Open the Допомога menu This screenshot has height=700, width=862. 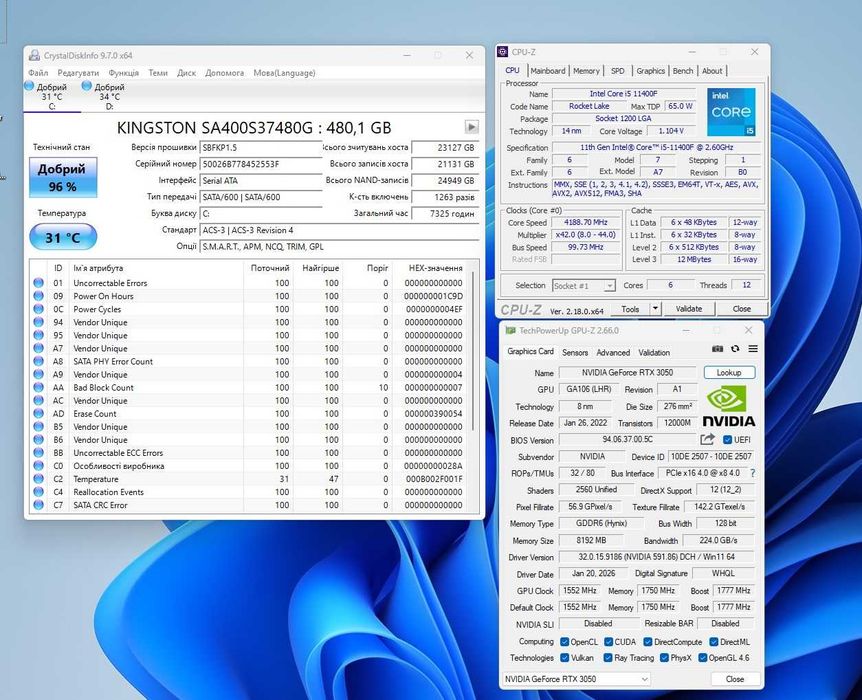[x=224, y=73]
